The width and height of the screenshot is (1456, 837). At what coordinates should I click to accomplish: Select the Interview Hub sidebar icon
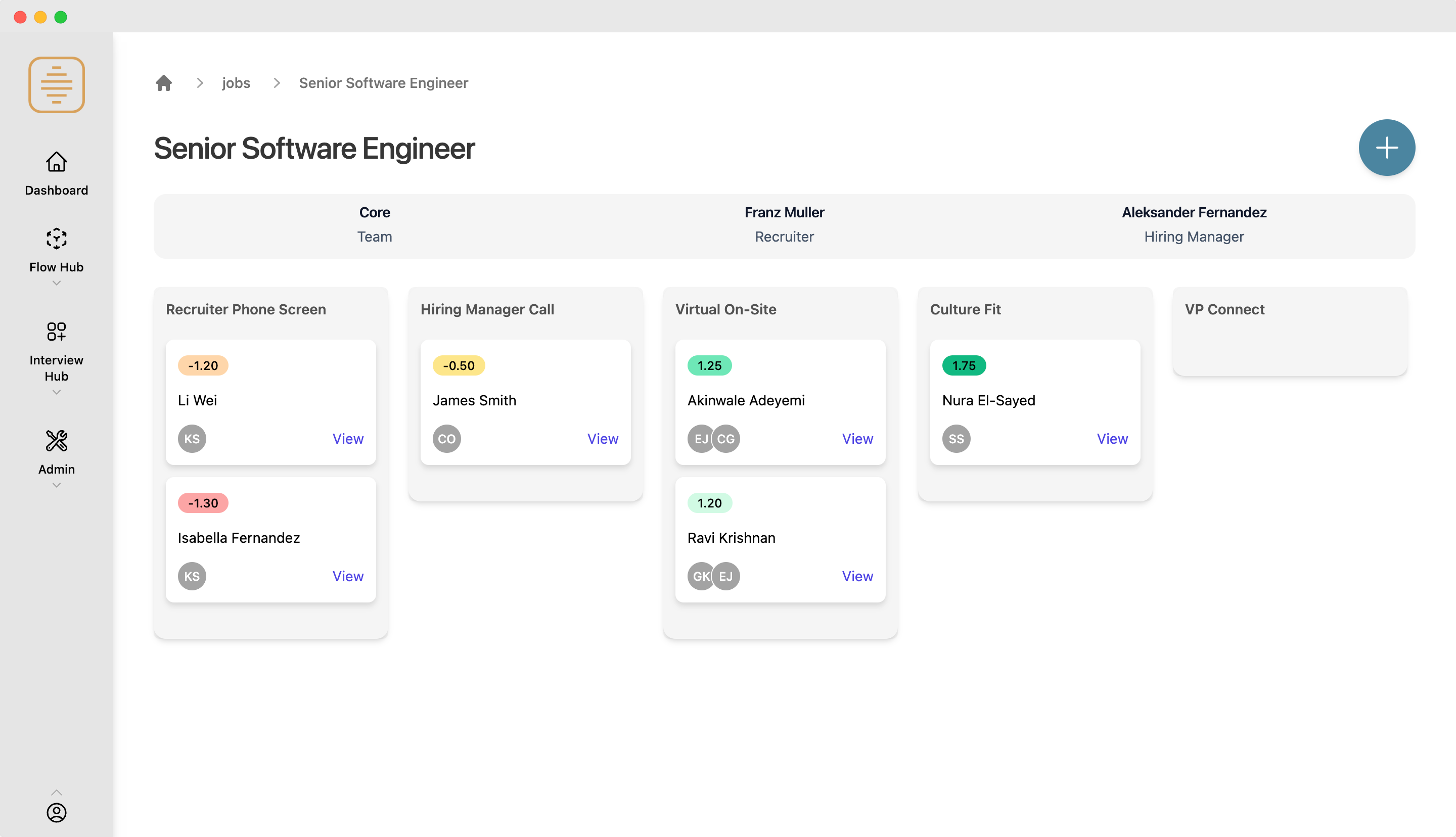tap(56, 332)
